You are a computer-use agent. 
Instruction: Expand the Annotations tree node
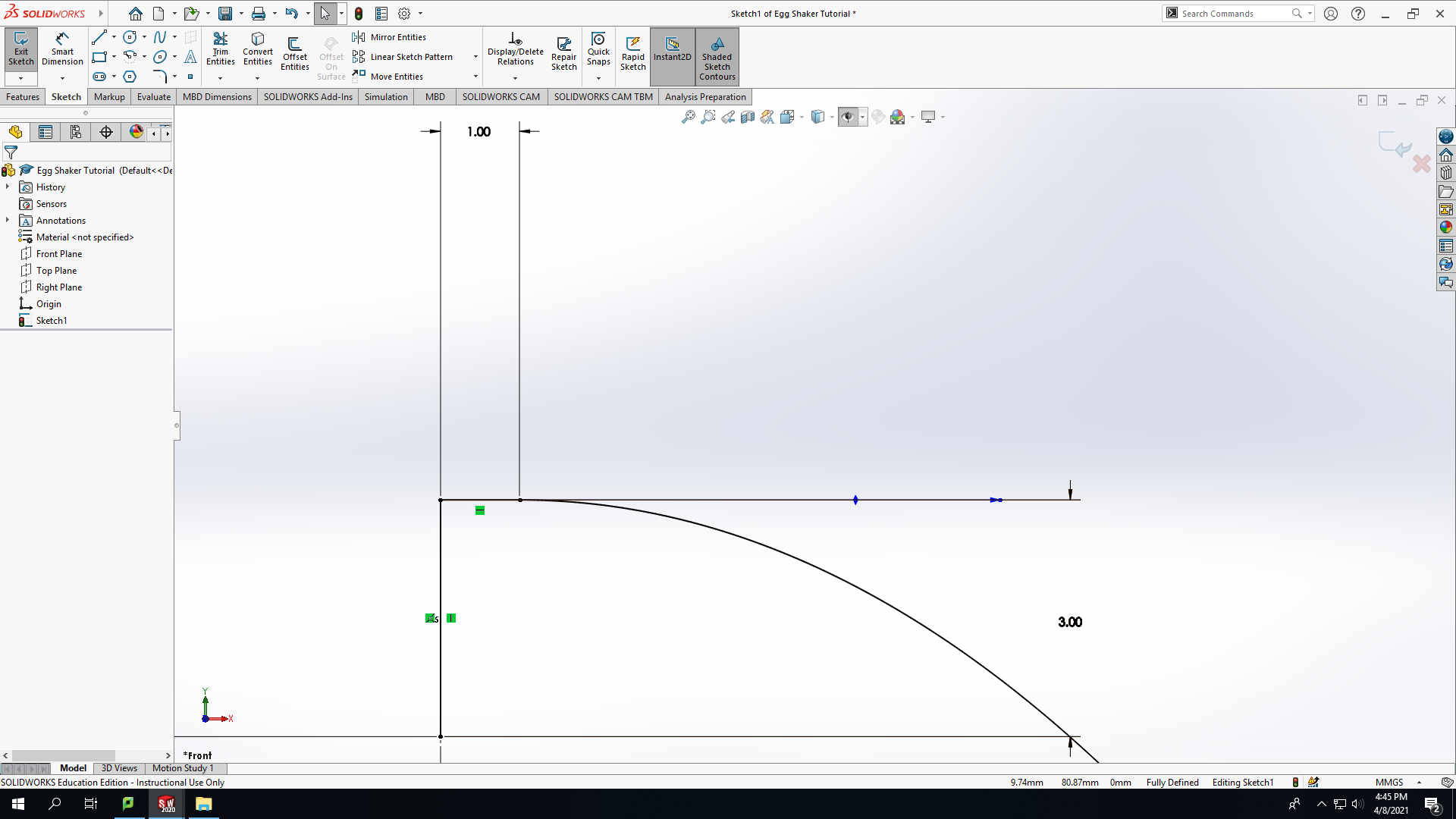8,220
